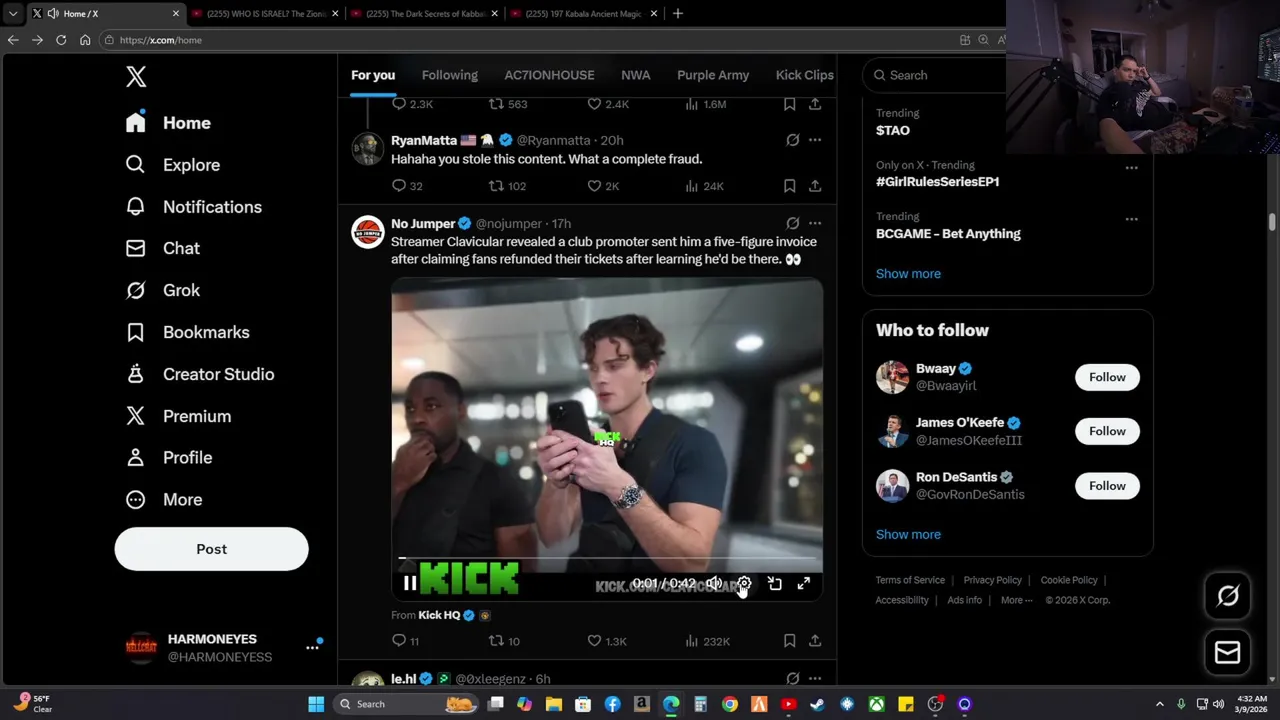
Task: Bookmark RyanMatta's post
Action: (x=789, y=186)
